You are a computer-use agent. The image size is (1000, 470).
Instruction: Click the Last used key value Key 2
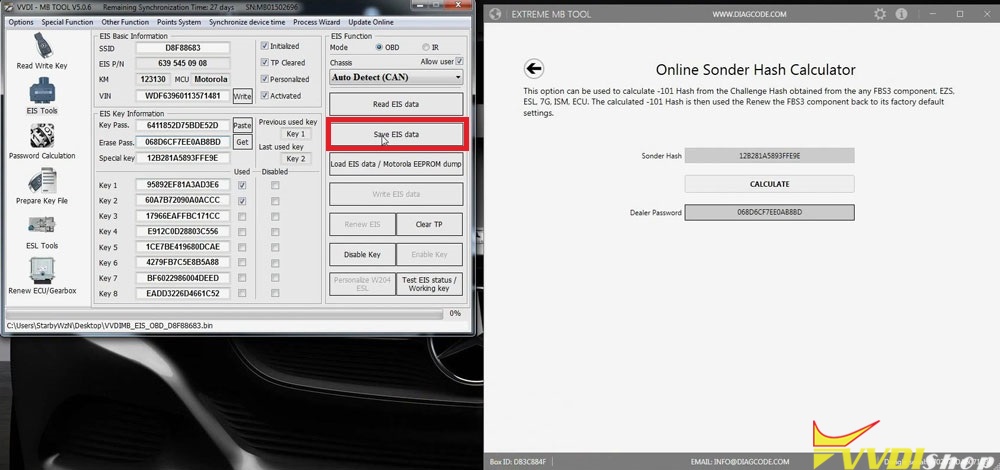[295, 159]
